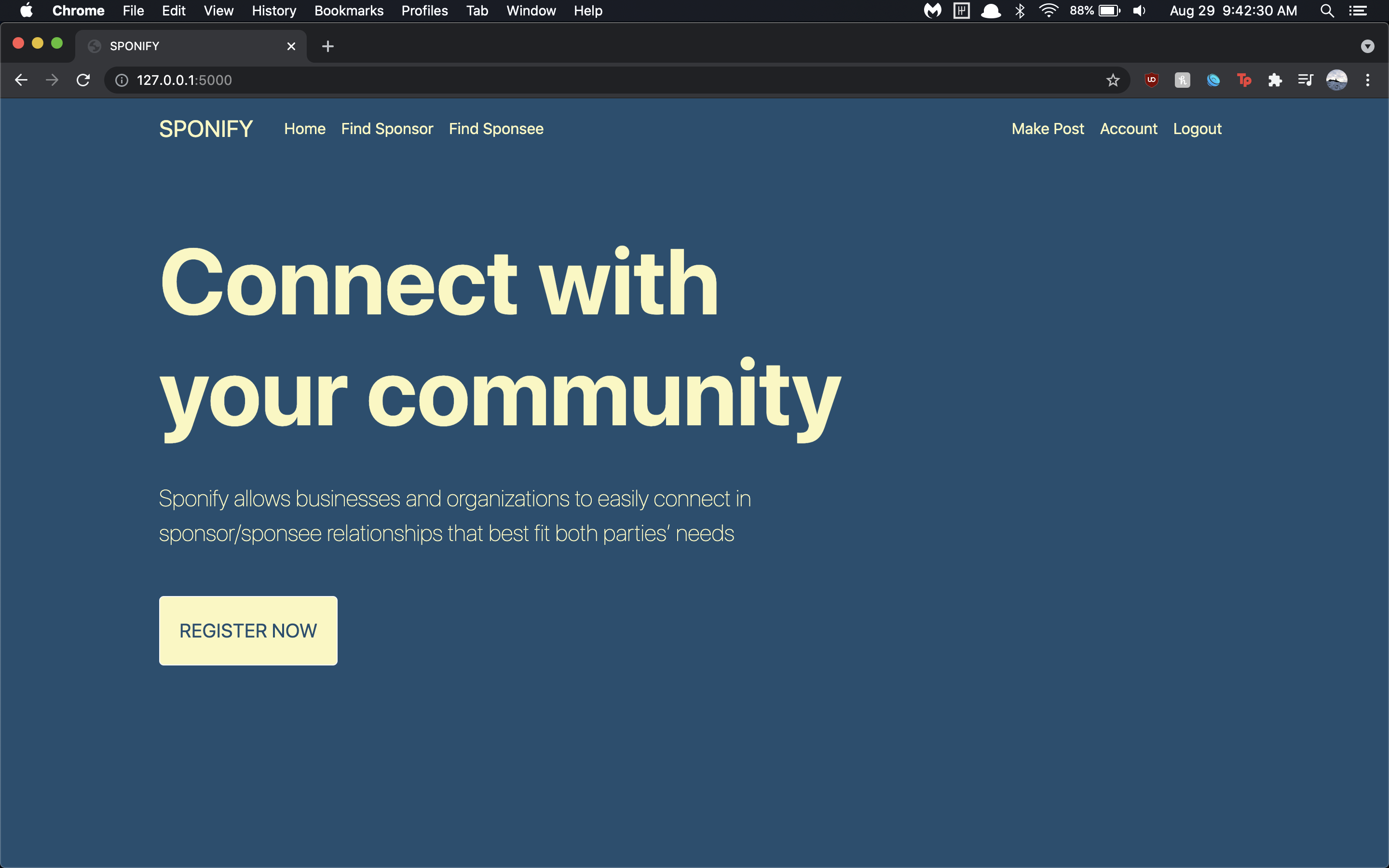Screen dimensions: 1389x868
Task: Open the Make Post link
Action: [x=1048, y=129]
